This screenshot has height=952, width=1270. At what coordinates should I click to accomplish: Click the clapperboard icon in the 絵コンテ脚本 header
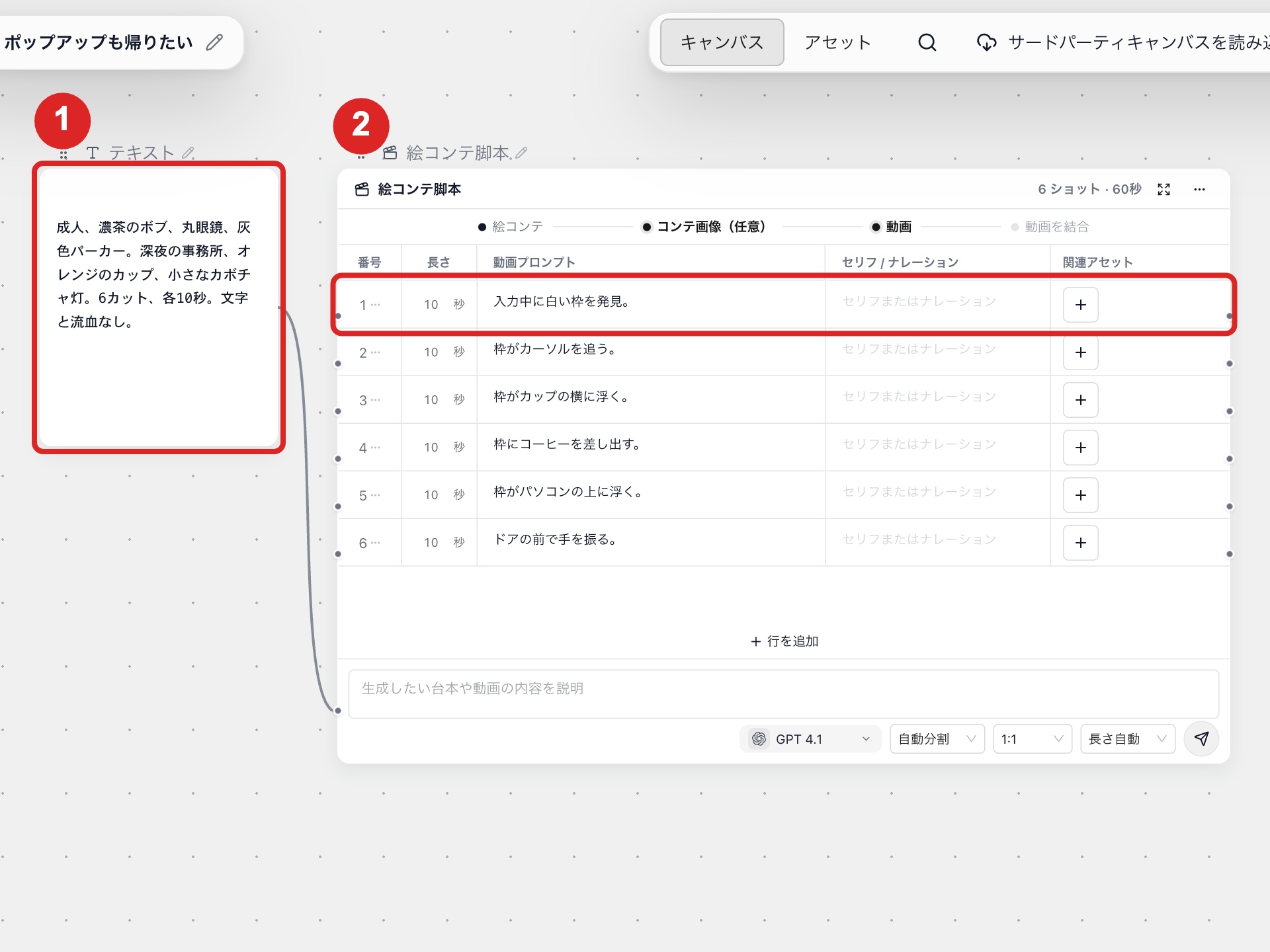pyautogui.click(x=362, y=190)
